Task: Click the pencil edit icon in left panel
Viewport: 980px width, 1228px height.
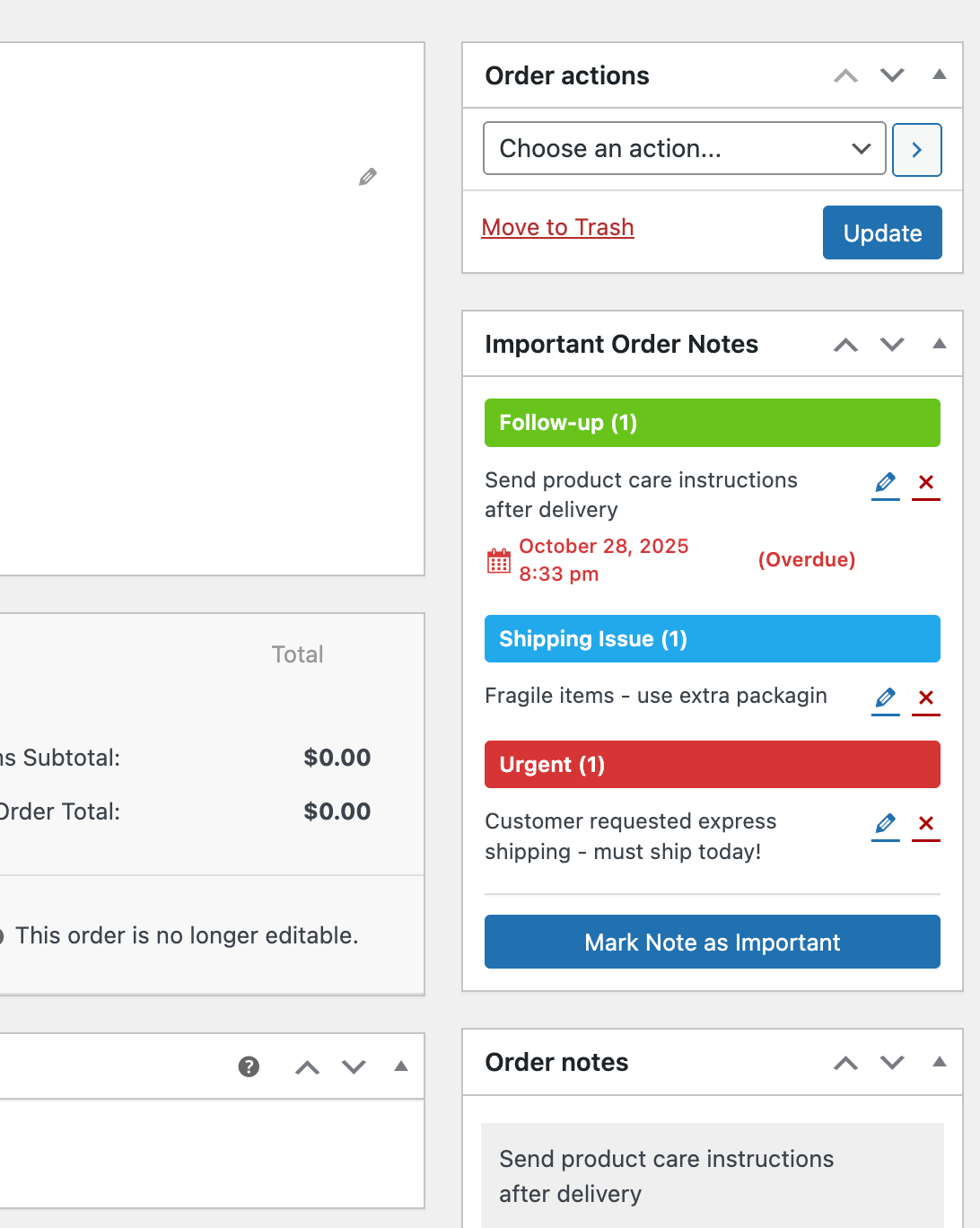Action: click(x=368, y=177)
